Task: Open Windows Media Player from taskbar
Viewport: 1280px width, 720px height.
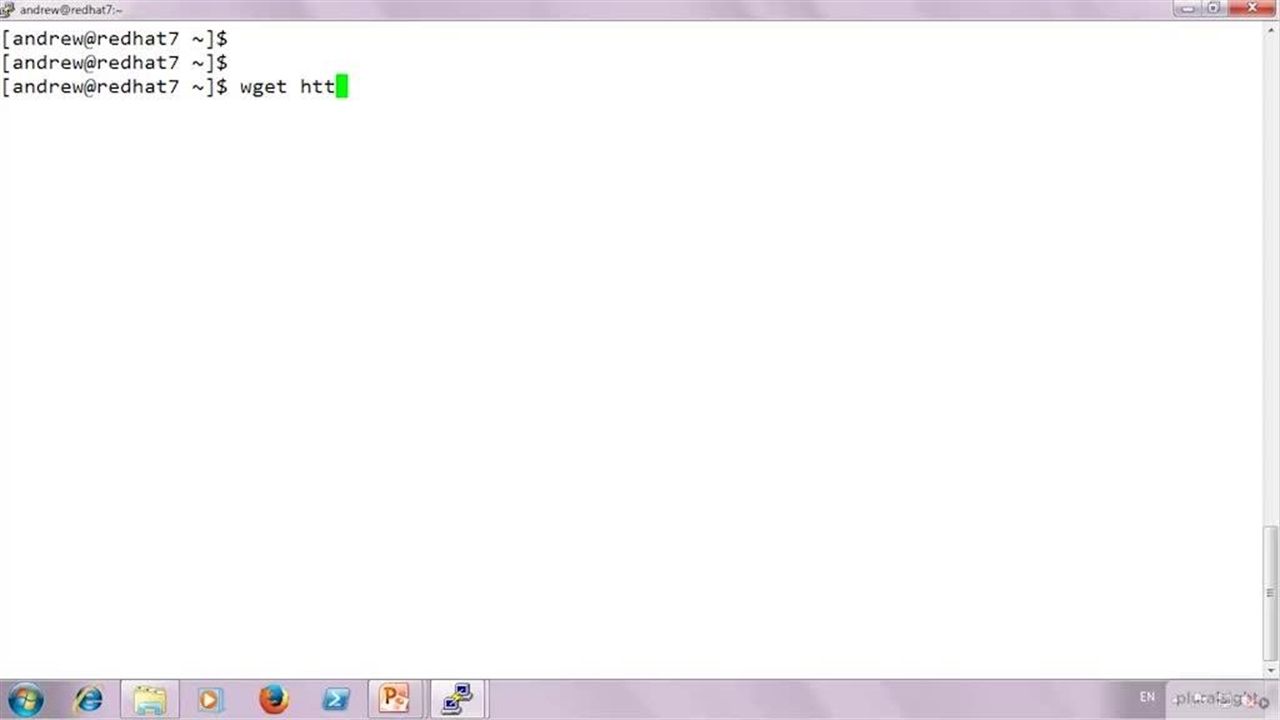Action: [x=211, y=699]
